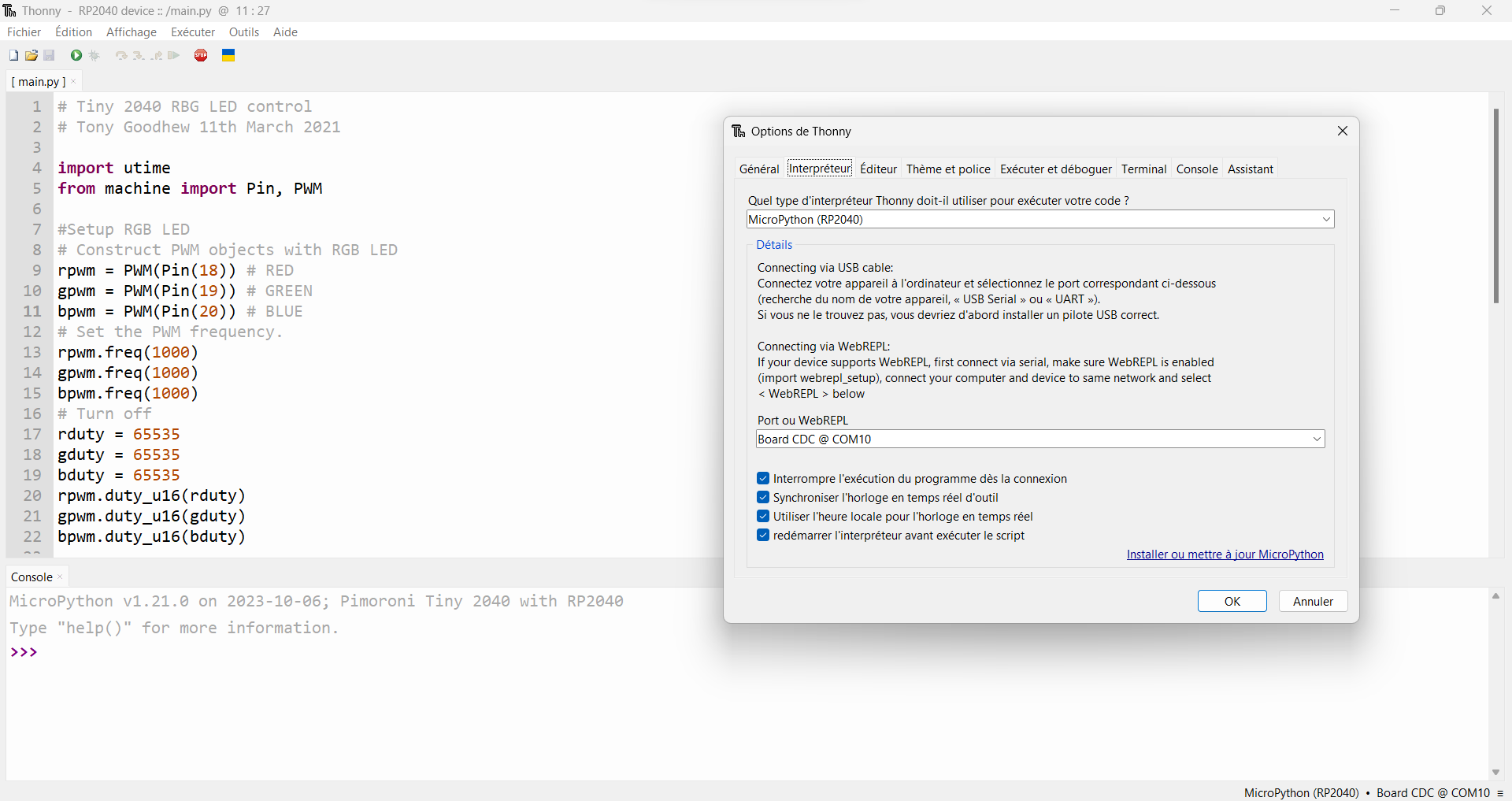Open the interpreter type dropdown MicroPython (RP2040)
The height and width of the screenshot is (801, 1512).
pos(1040,219)
